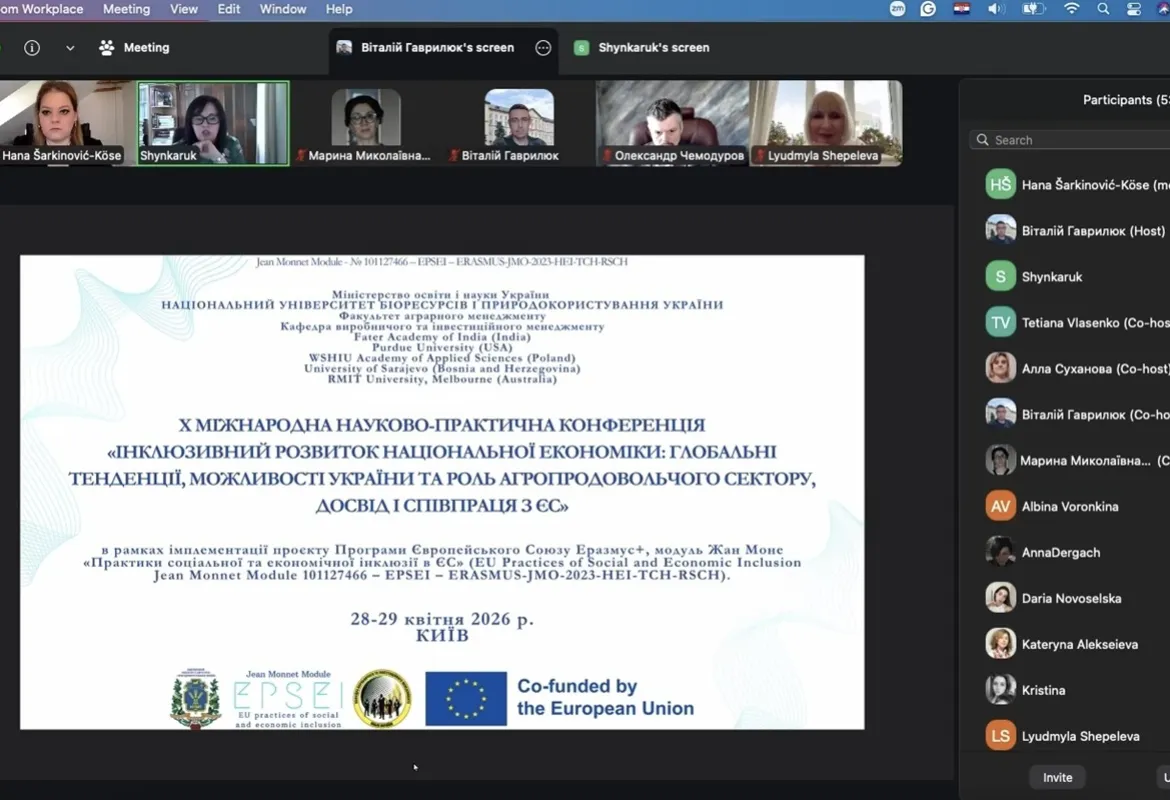This screenshot has width=1170, height=800.
Task: Select Lyudmyla Shepeleva in participants list
Action: click(x=1075, y=735)
